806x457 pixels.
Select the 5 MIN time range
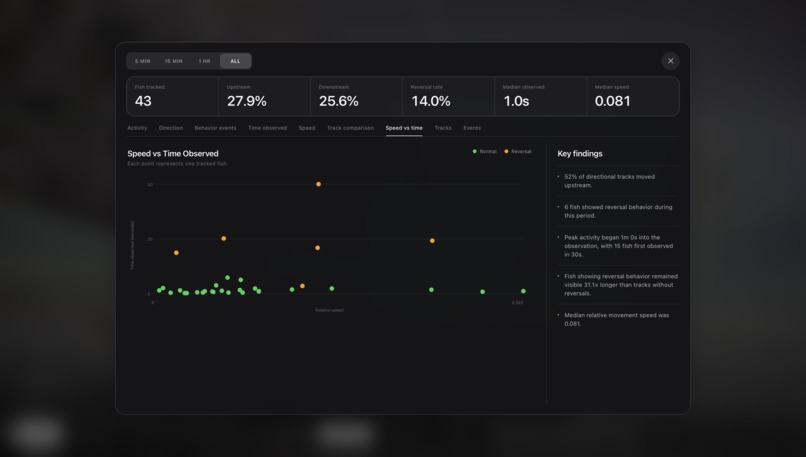(x=142, y=61)
